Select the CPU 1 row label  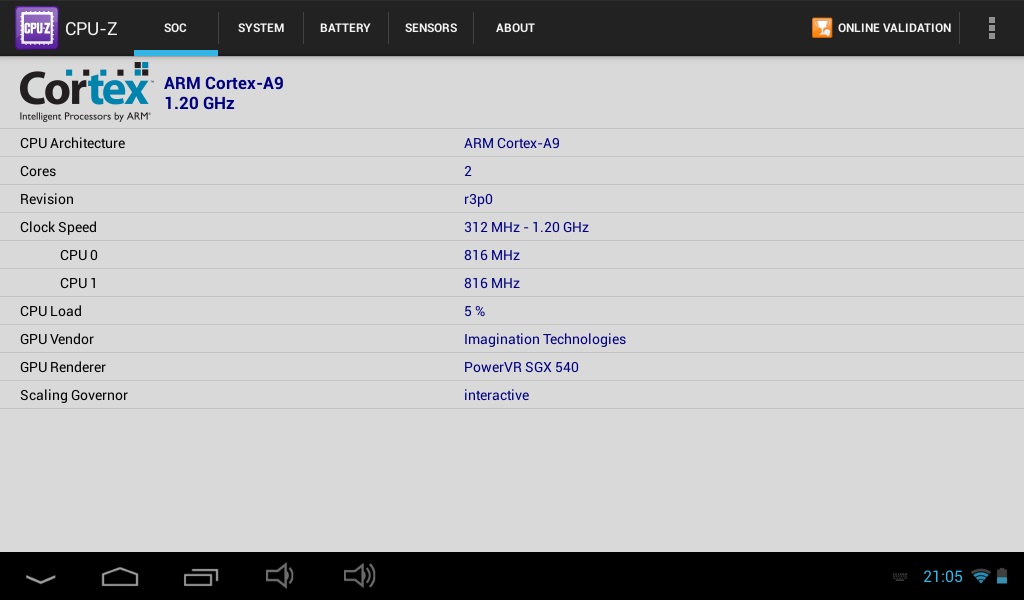tap(78, 283)
